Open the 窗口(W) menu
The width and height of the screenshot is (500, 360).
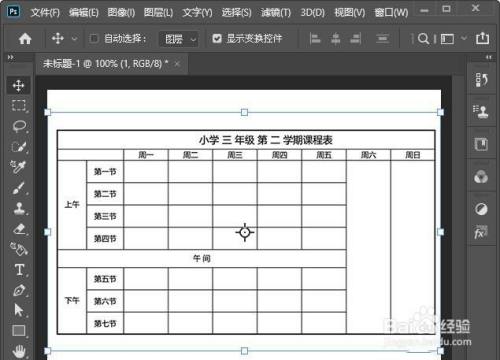391,13
